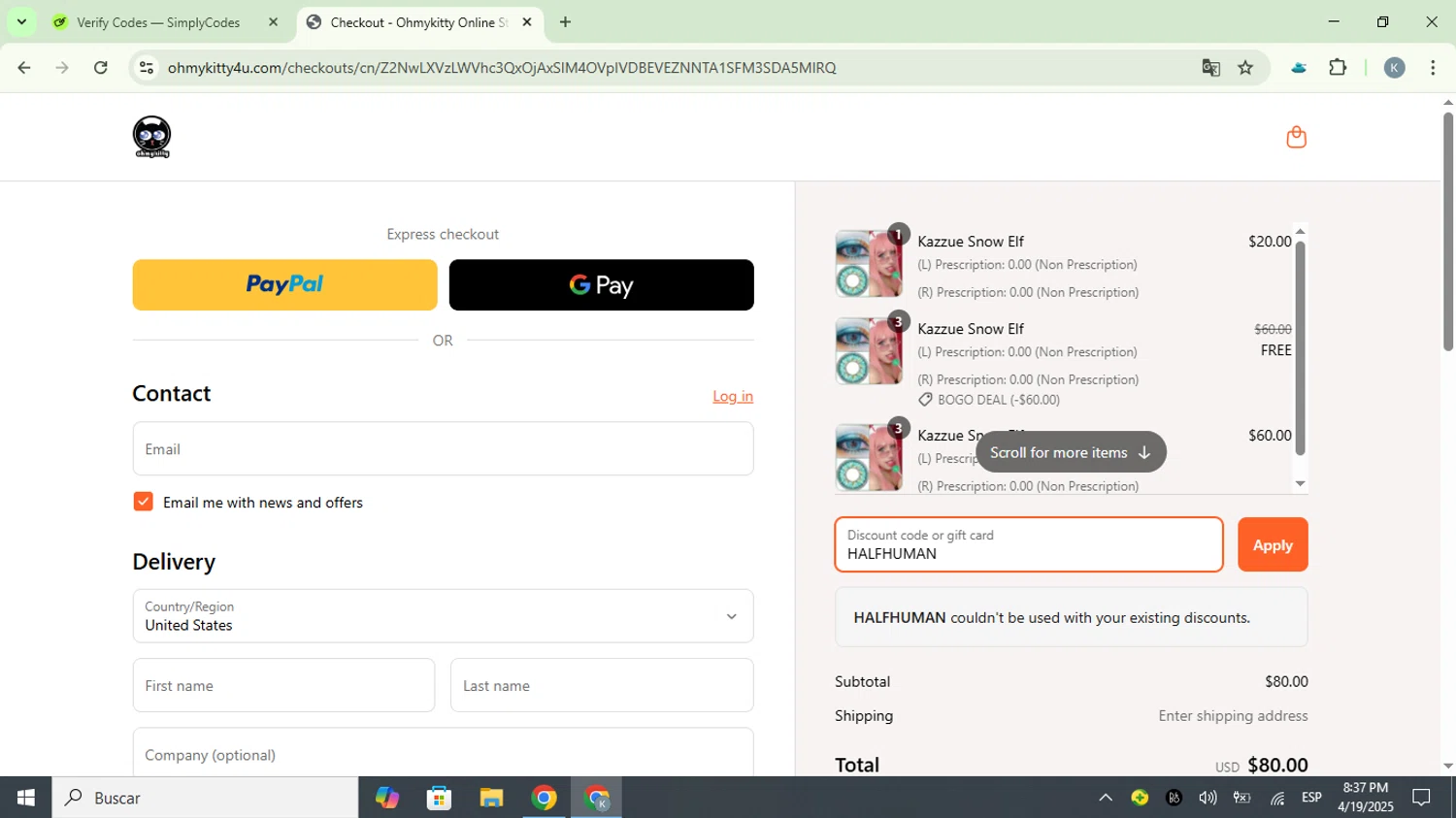Switch to the Checkout Ohmykitty tab
Image resolution: width=1456 pixels, height=818 pixels.
point(417,22)
